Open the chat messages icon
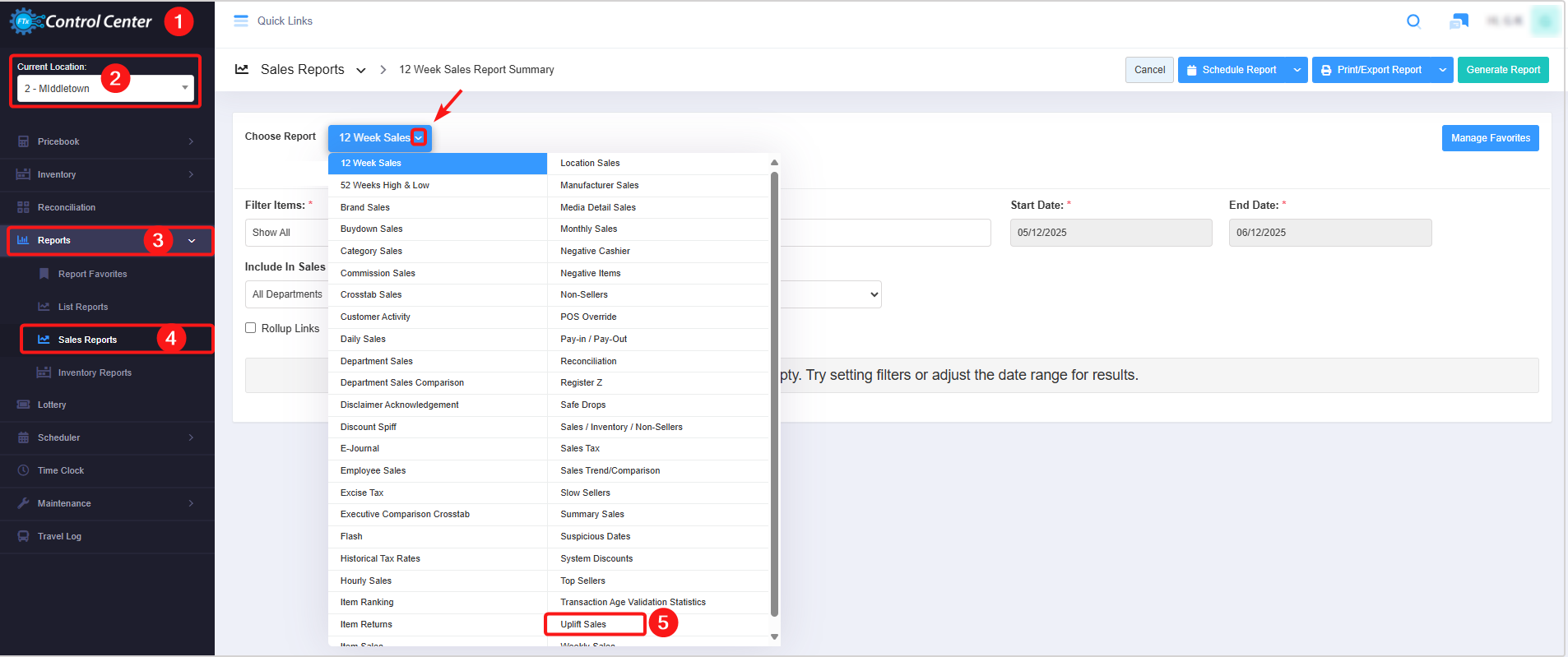This screenshot has height=657, width=1568. tap(1459, 21)
